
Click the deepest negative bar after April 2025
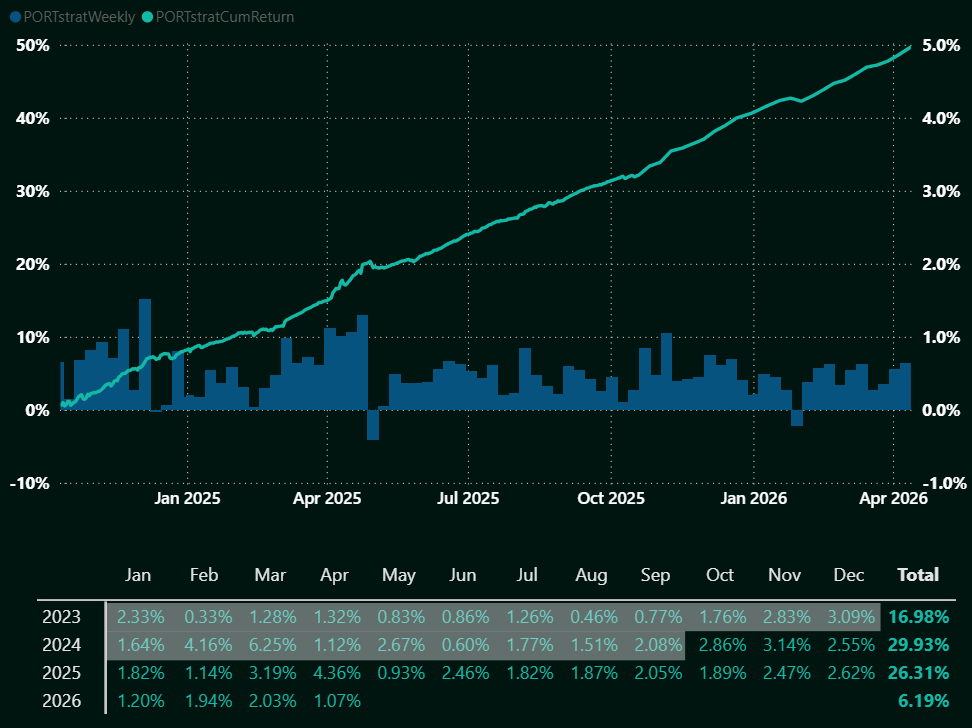[x=372, y=424]
